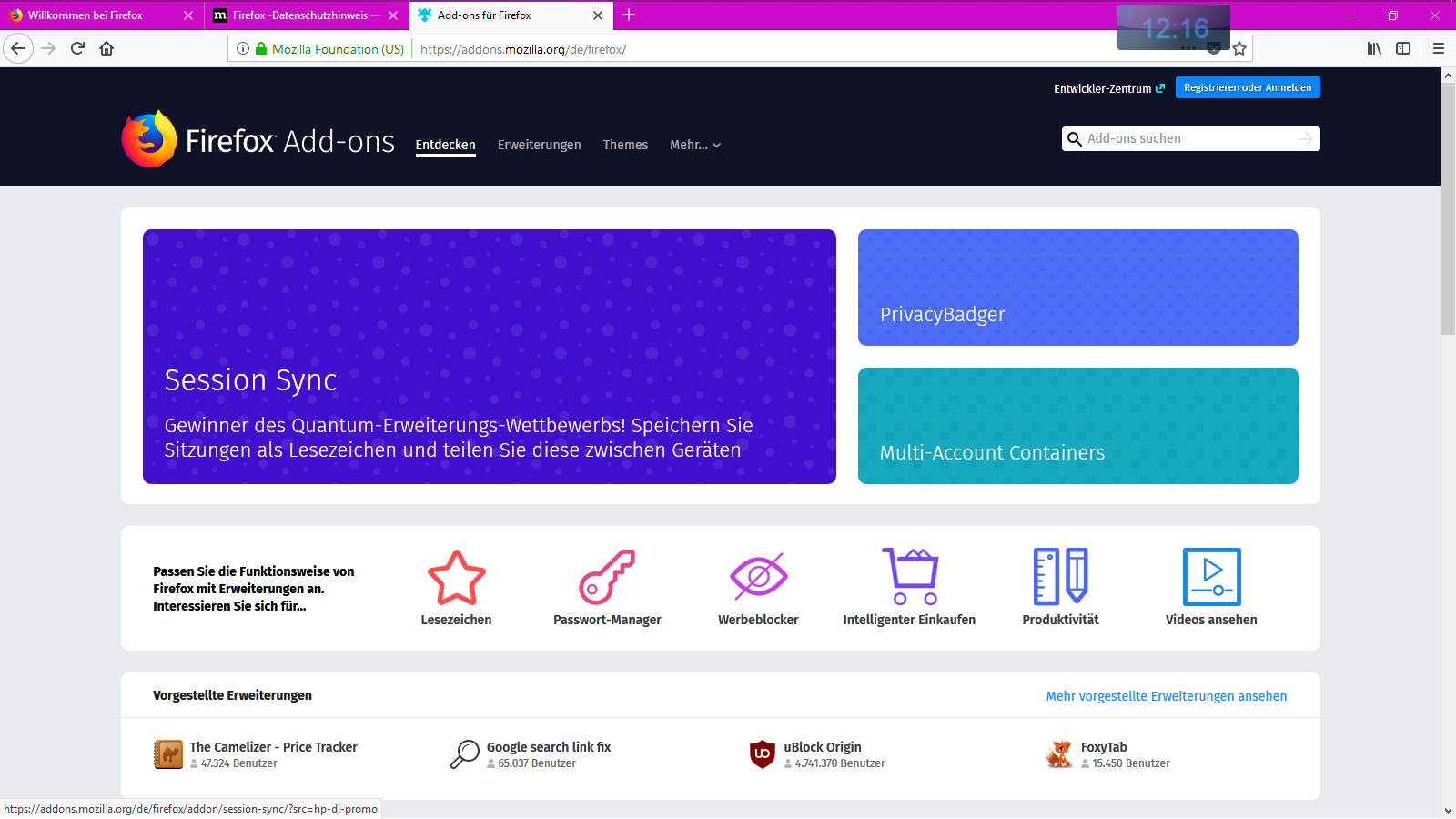Open the Multi-Account Containers card
The height and width of the screenshot is (819, 1456).
click(x=1078, y=426)
